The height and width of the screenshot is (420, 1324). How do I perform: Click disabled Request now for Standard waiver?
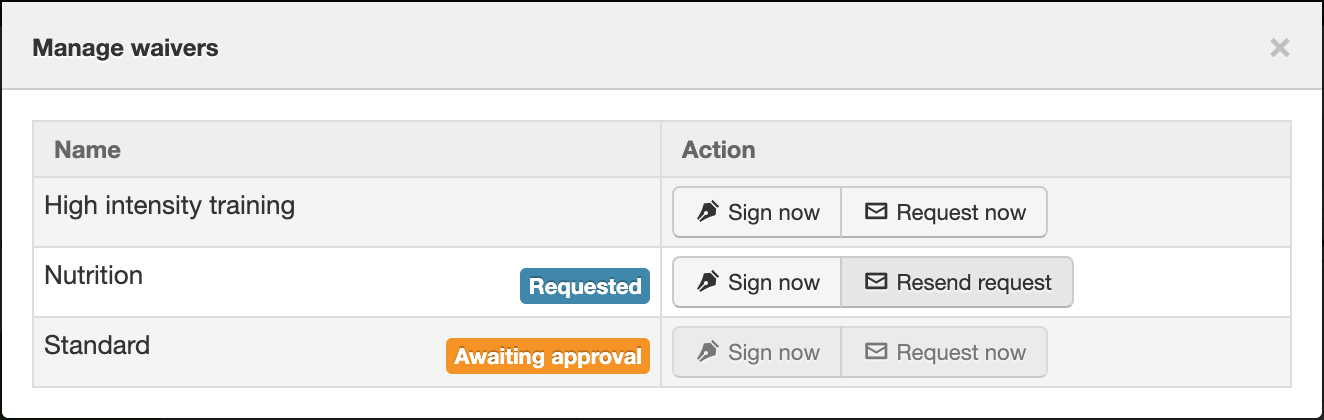point(944,352)
